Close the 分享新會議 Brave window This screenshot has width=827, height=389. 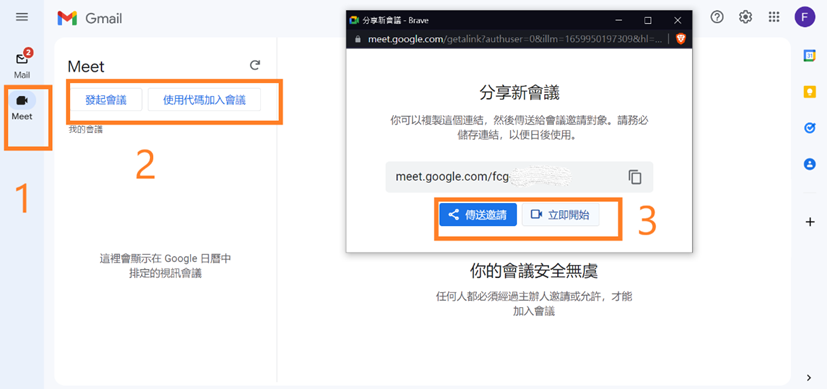pos(678,21)
